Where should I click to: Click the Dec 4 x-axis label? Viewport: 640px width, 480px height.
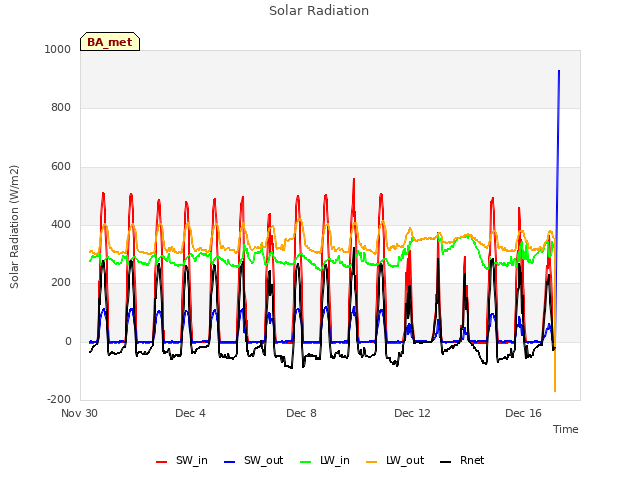[x=190, y=413]
